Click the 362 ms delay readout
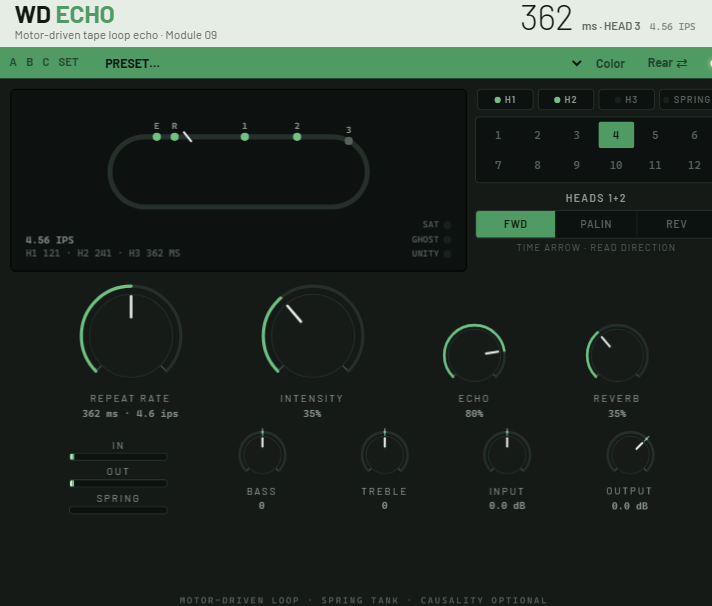 coord(546,18)
